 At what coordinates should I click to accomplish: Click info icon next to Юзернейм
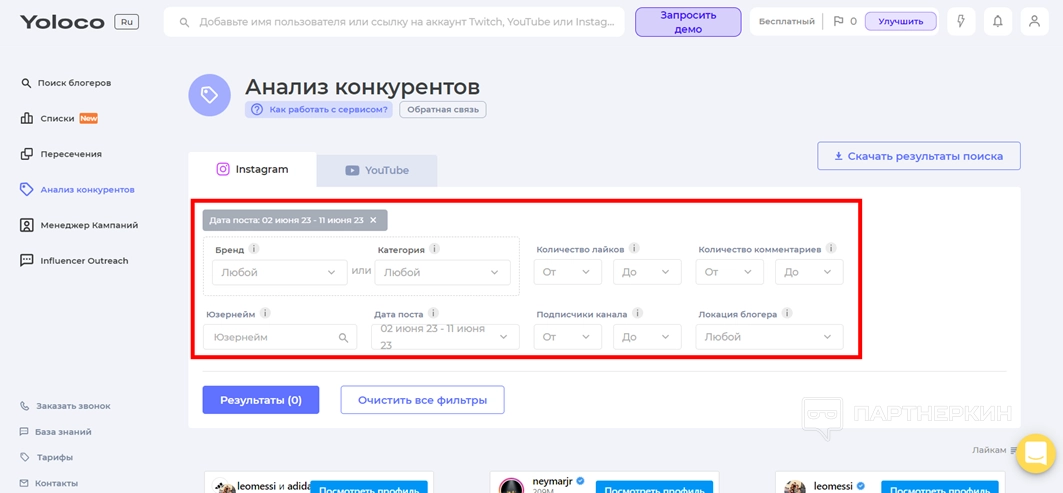tap(265, 313)
